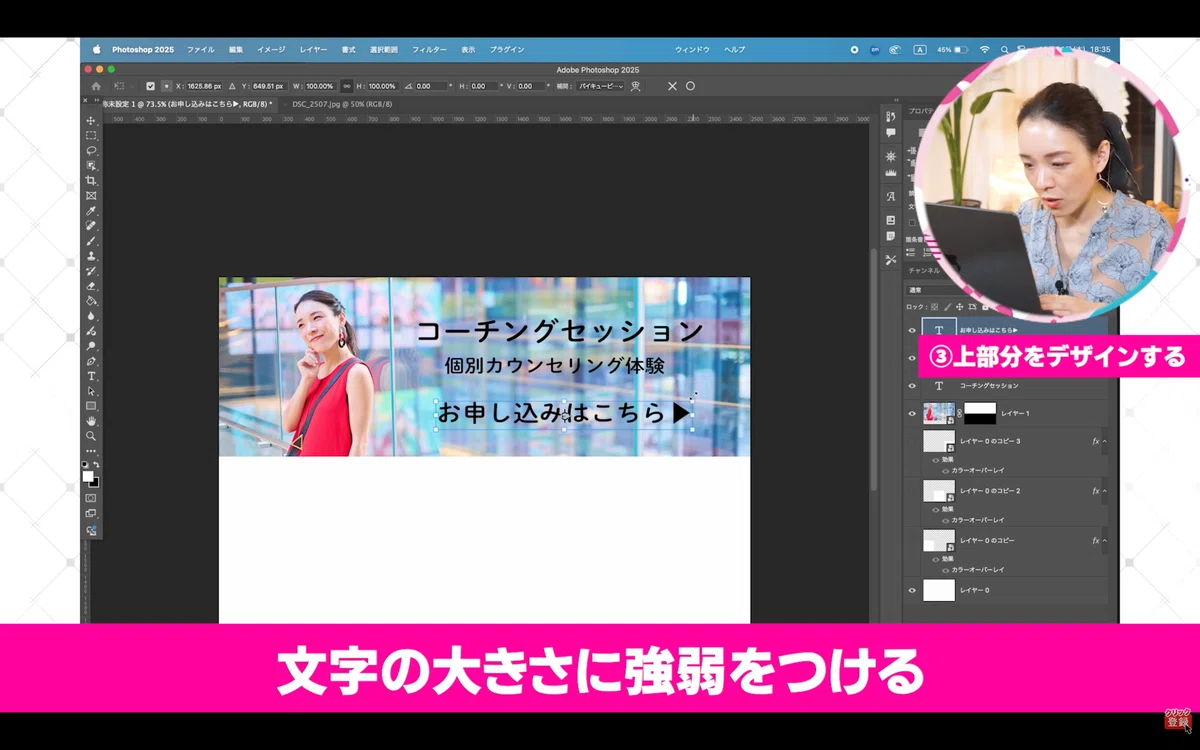Image resolution: width=1200 pixels, height=750 pixels.
Task: Select the History Brush tool
Action: (91, 271)
